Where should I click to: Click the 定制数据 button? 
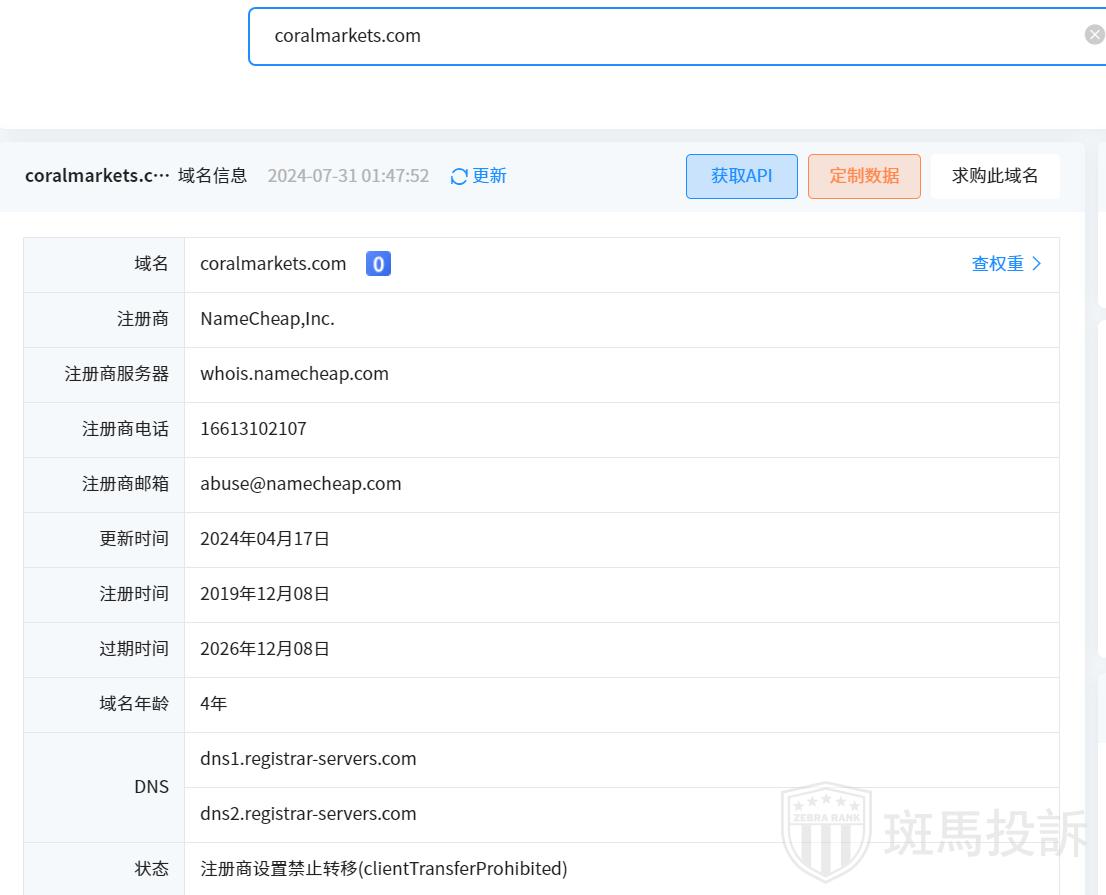(864, 176)
